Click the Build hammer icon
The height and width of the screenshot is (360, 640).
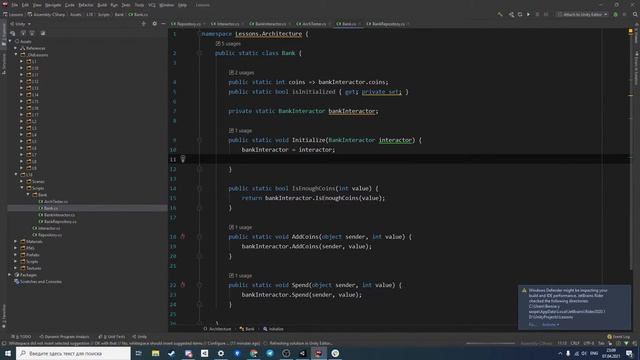tap(500, 14)
